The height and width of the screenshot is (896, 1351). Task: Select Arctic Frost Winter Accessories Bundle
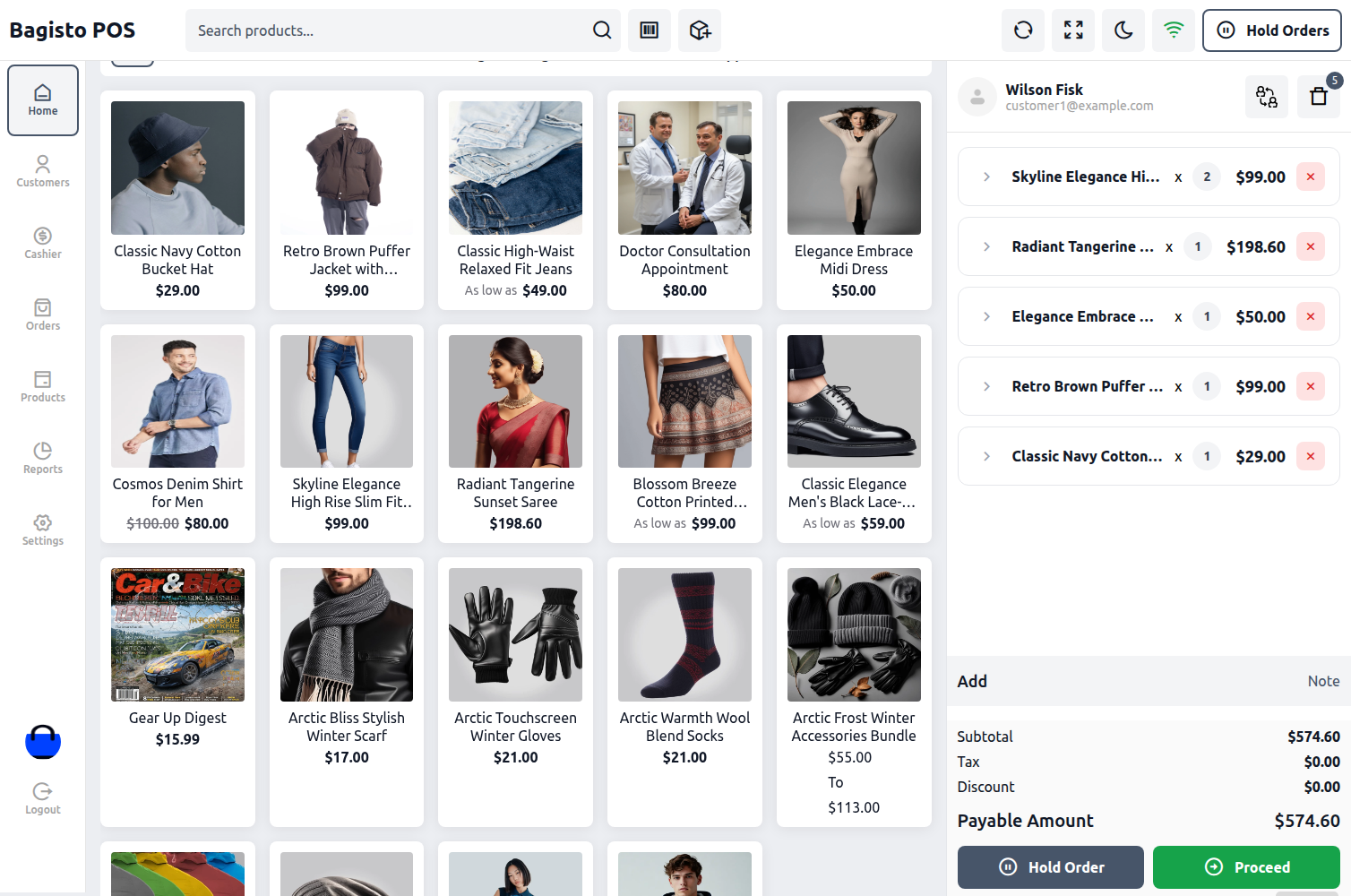click(x=854, y=692)
